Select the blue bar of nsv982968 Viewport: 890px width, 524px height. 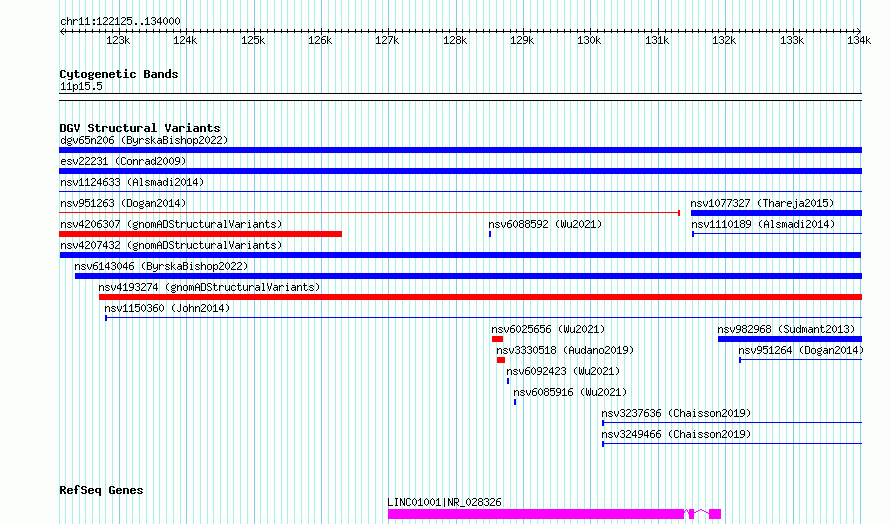point(790,339)
